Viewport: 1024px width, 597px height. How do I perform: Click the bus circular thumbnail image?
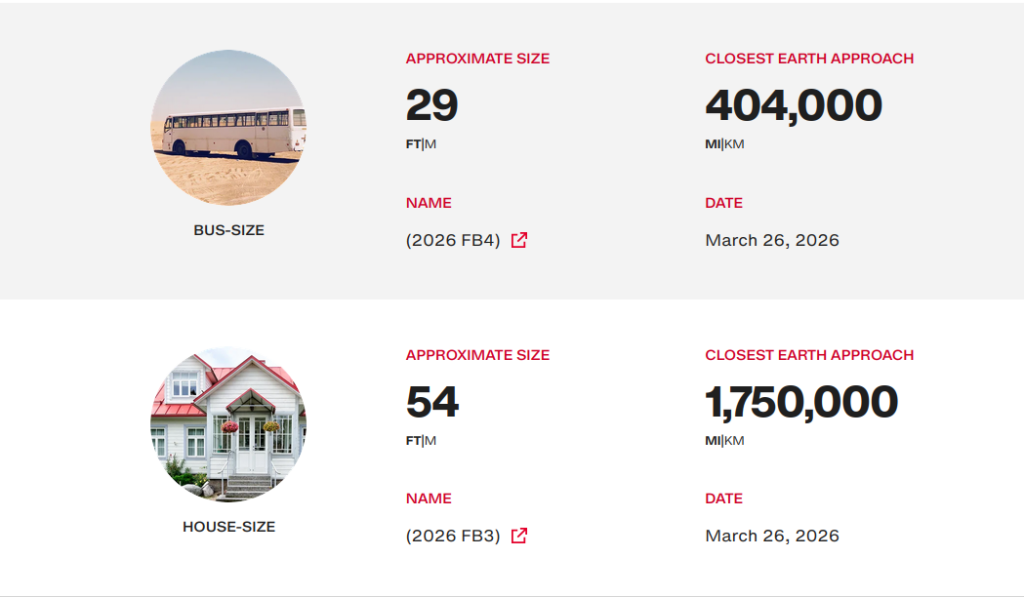point(229,128)
